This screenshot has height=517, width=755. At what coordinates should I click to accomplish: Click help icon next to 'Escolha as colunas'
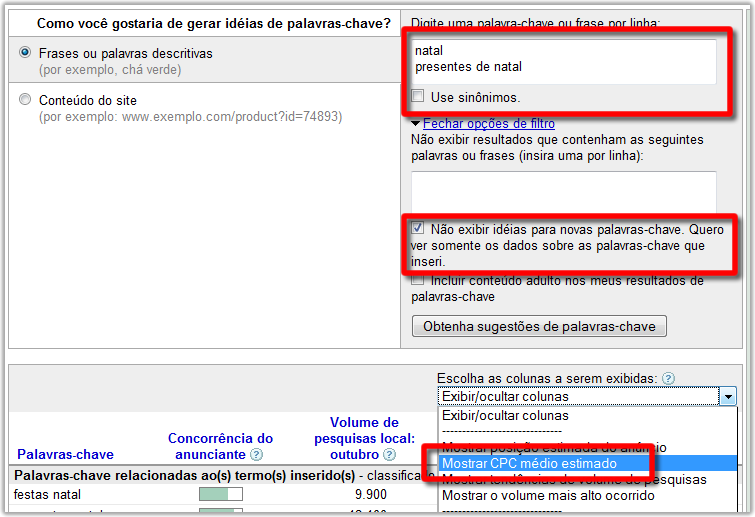[668, 379]
